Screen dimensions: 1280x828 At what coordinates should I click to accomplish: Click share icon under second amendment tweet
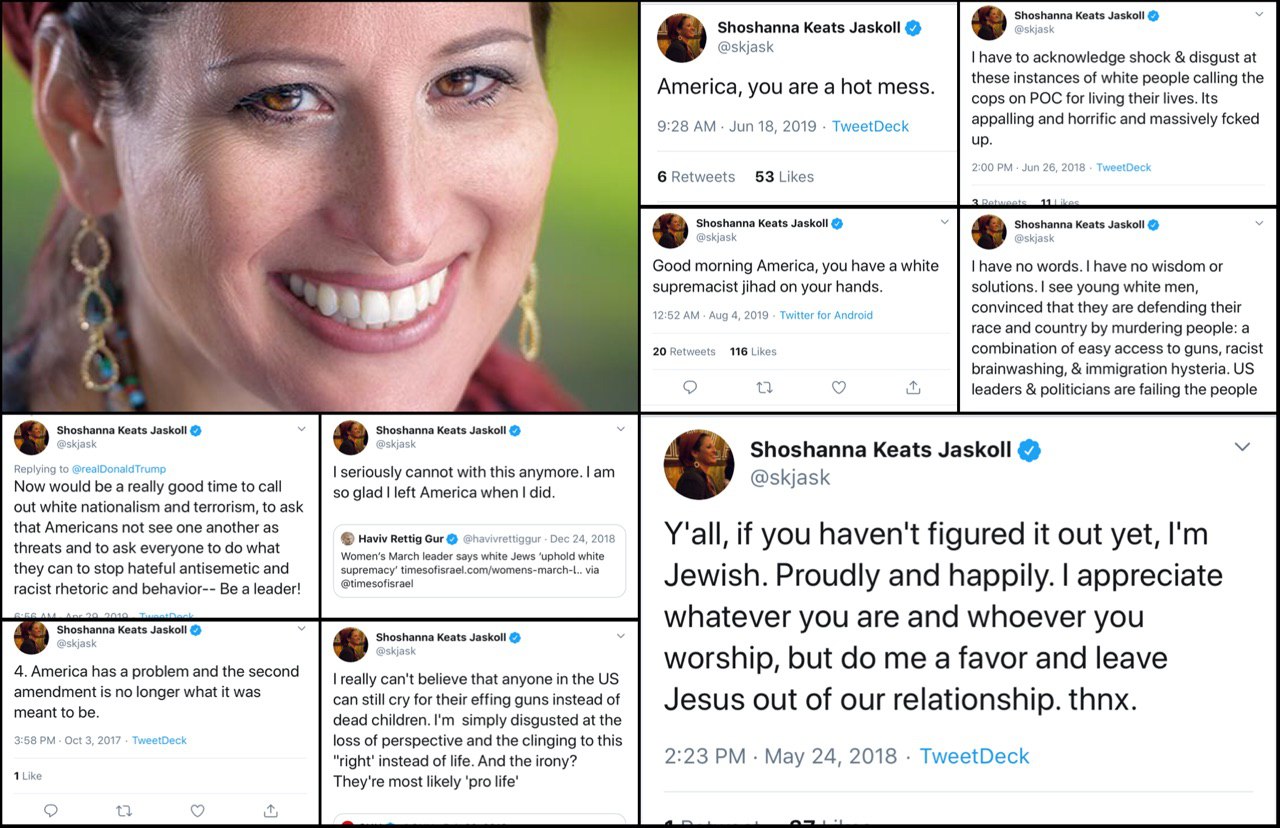pyautogui.click(x=270, y=811)
